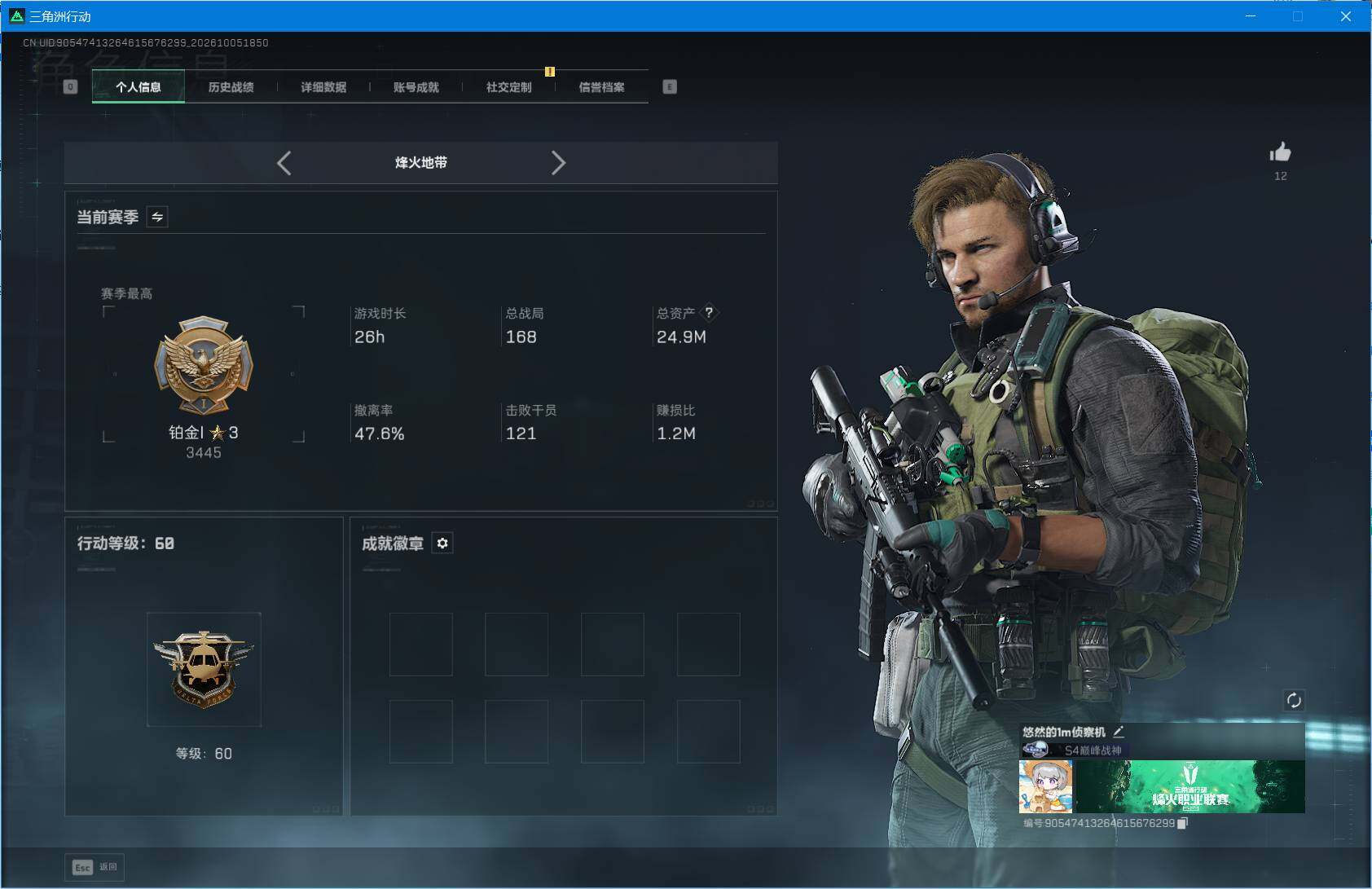Copy the player ID number

coord(1183,823)
